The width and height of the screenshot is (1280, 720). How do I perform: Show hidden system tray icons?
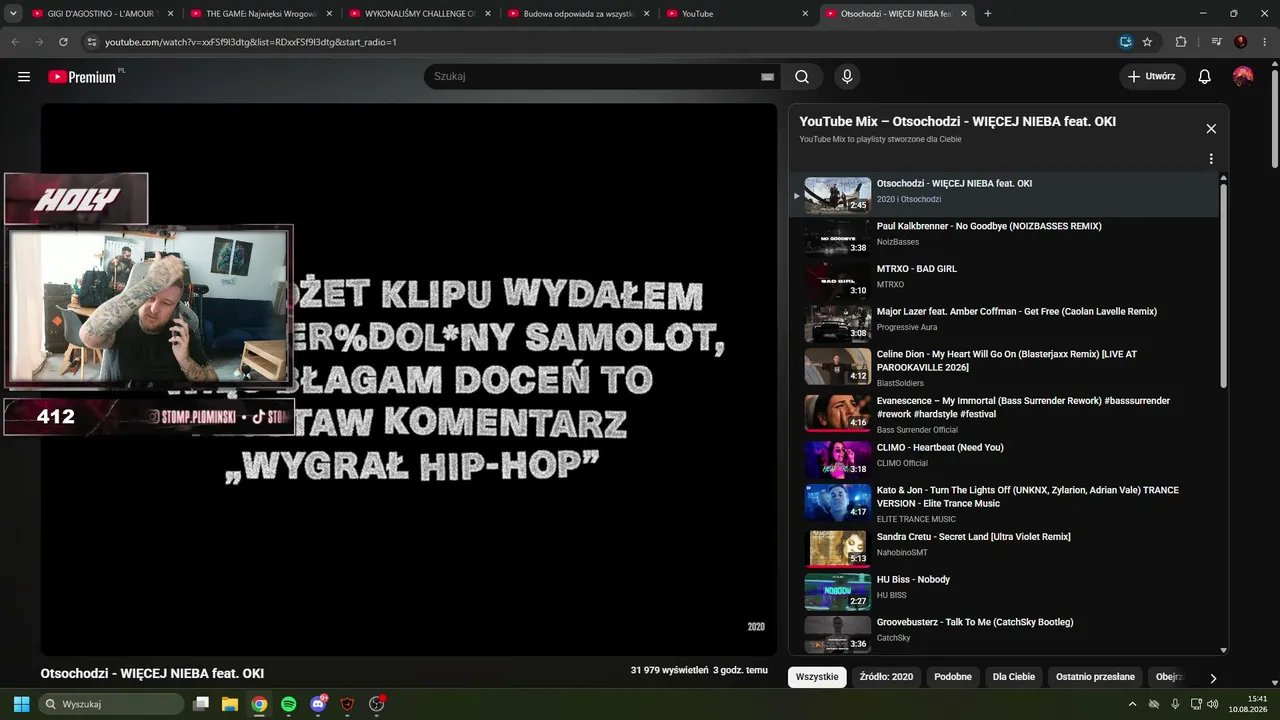(1132, 704)
